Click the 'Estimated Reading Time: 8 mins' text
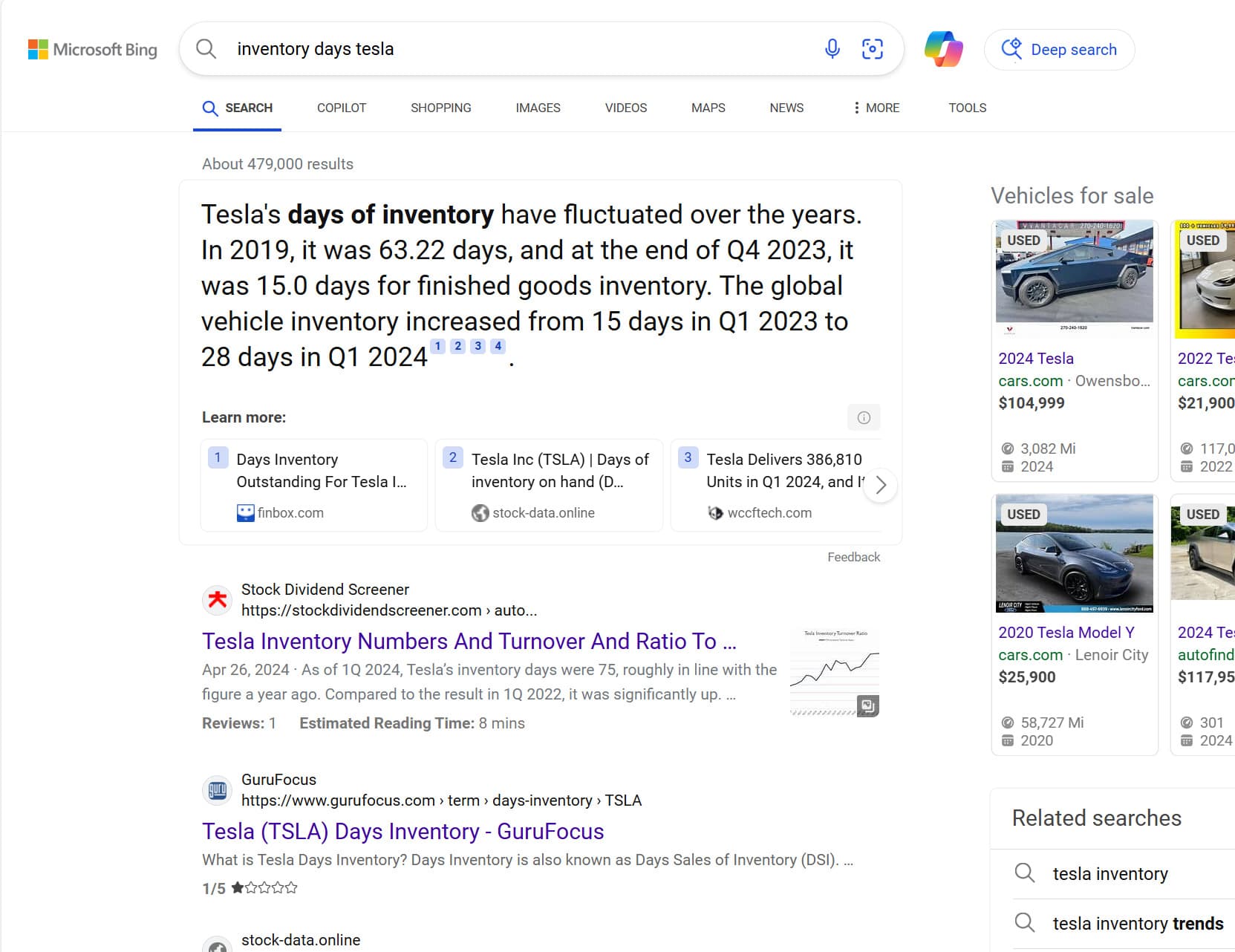1235x952 pixels. (412, 723)
